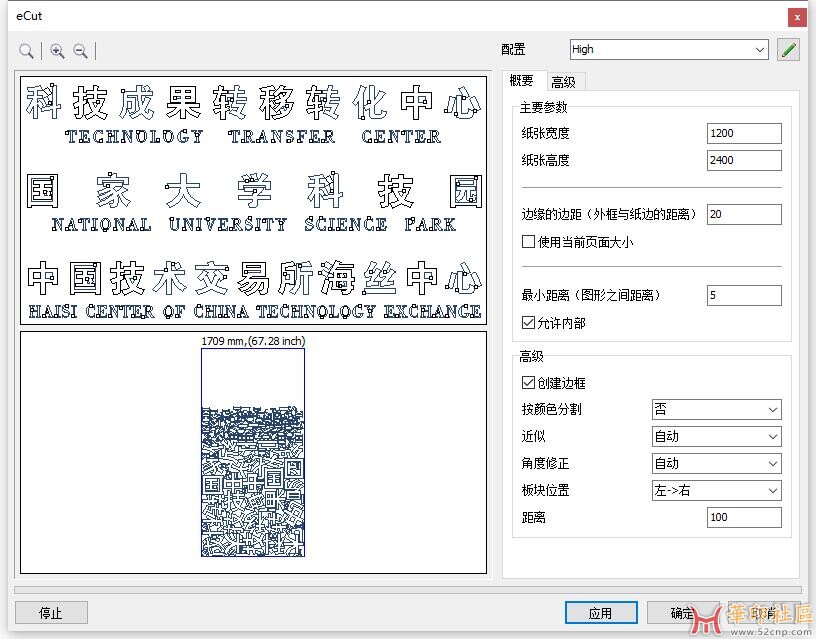Click the nesting progress bar
816x639 pixels.
408,590
